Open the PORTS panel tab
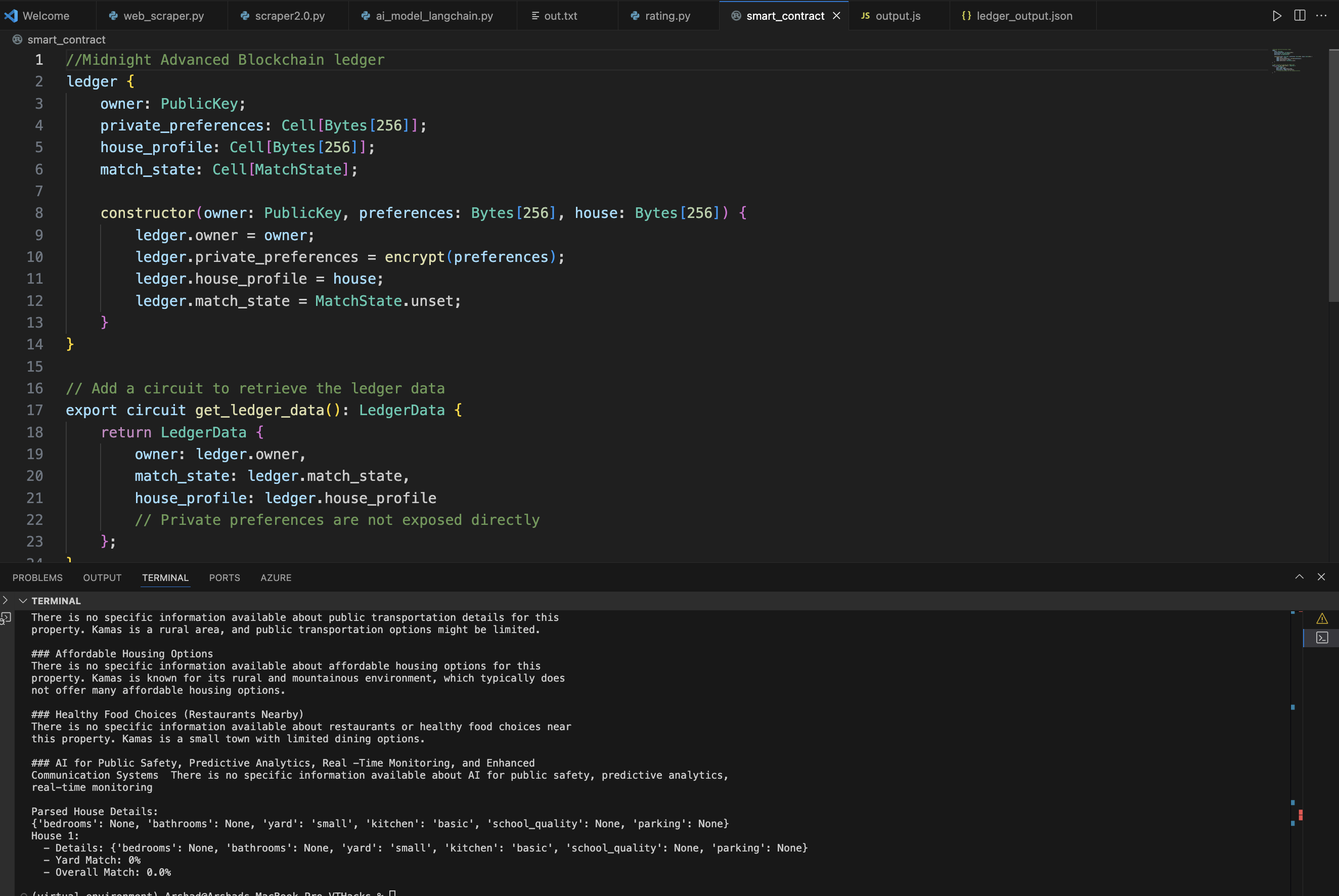The height and width of the screenshot is (896, 1339). pyautogui.click(x=224, y=578)
